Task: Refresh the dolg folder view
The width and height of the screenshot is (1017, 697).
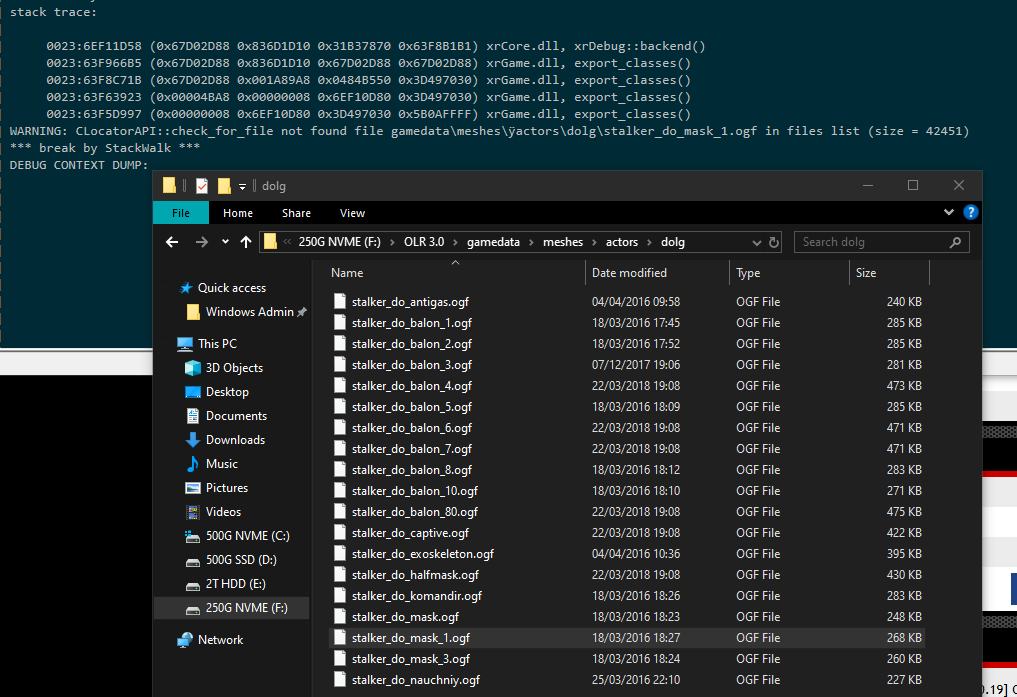Action: coord(774,242)
